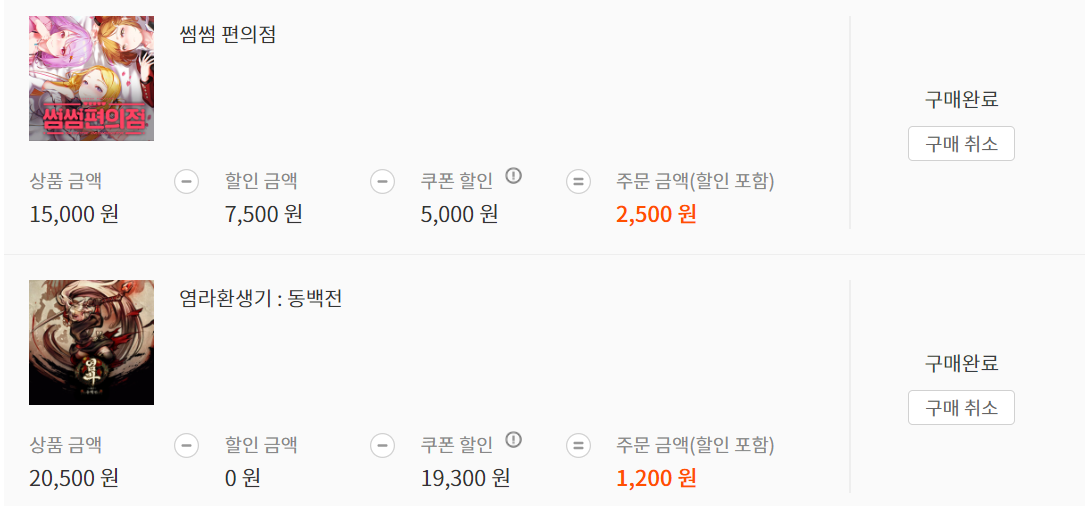Click the 19,300 원 coupon discount value
The image size is (1085, 506).
[465, 478]
